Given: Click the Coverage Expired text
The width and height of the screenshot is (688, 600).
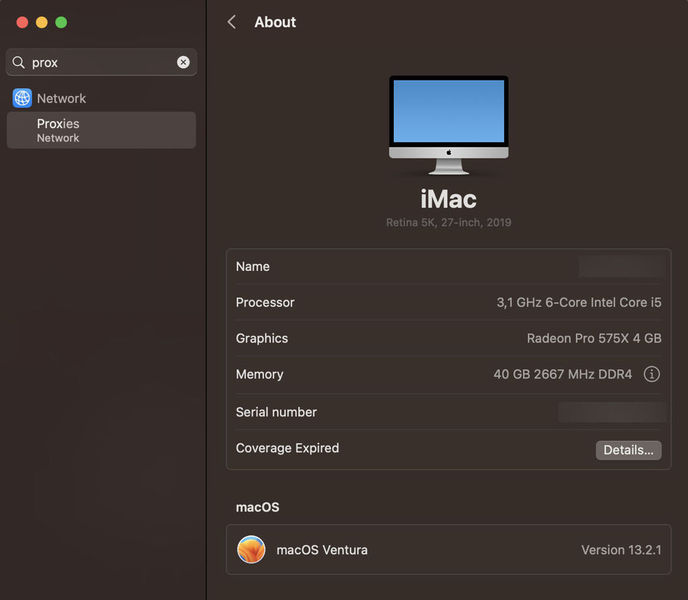Looking at the screenshot, I should 287,448.
